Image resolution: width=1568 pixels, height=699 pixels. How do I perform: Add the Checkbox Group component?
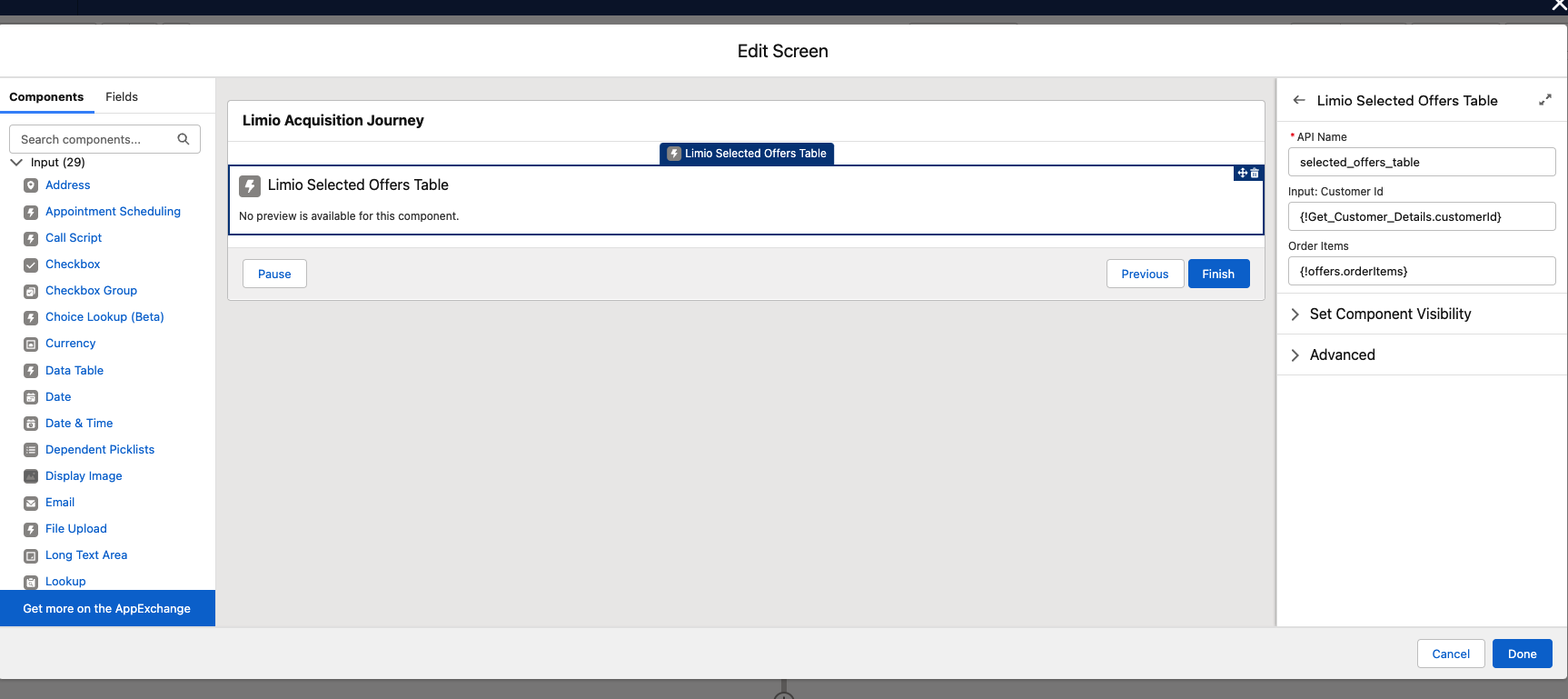click(x=91, y=291)
